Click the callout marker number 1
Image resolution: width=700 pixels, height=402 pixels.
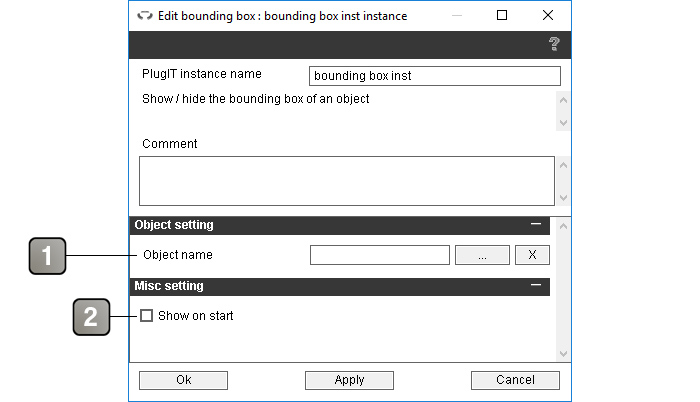pos(47,256)
